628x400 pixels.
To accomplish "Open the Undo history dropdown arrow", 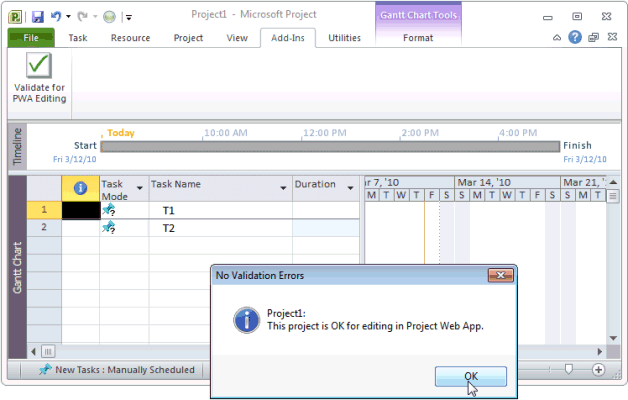I will (68, 16).
